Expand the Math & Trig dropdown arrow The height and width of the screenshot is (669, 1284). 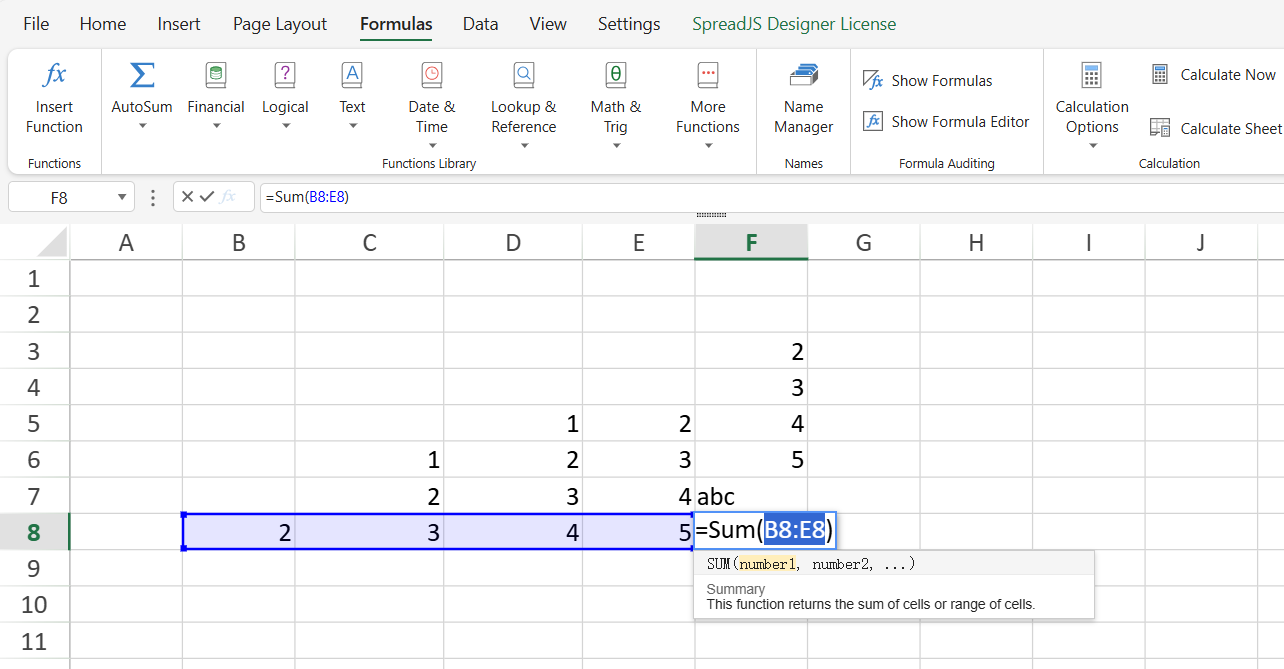click(616, 146)
